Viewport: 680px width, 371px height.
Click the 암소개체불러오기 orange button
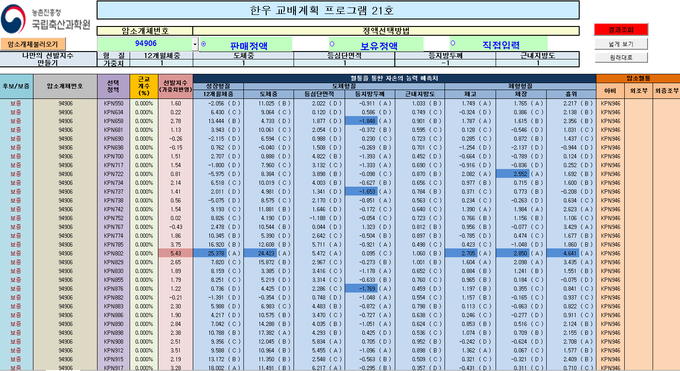point(33,44)
